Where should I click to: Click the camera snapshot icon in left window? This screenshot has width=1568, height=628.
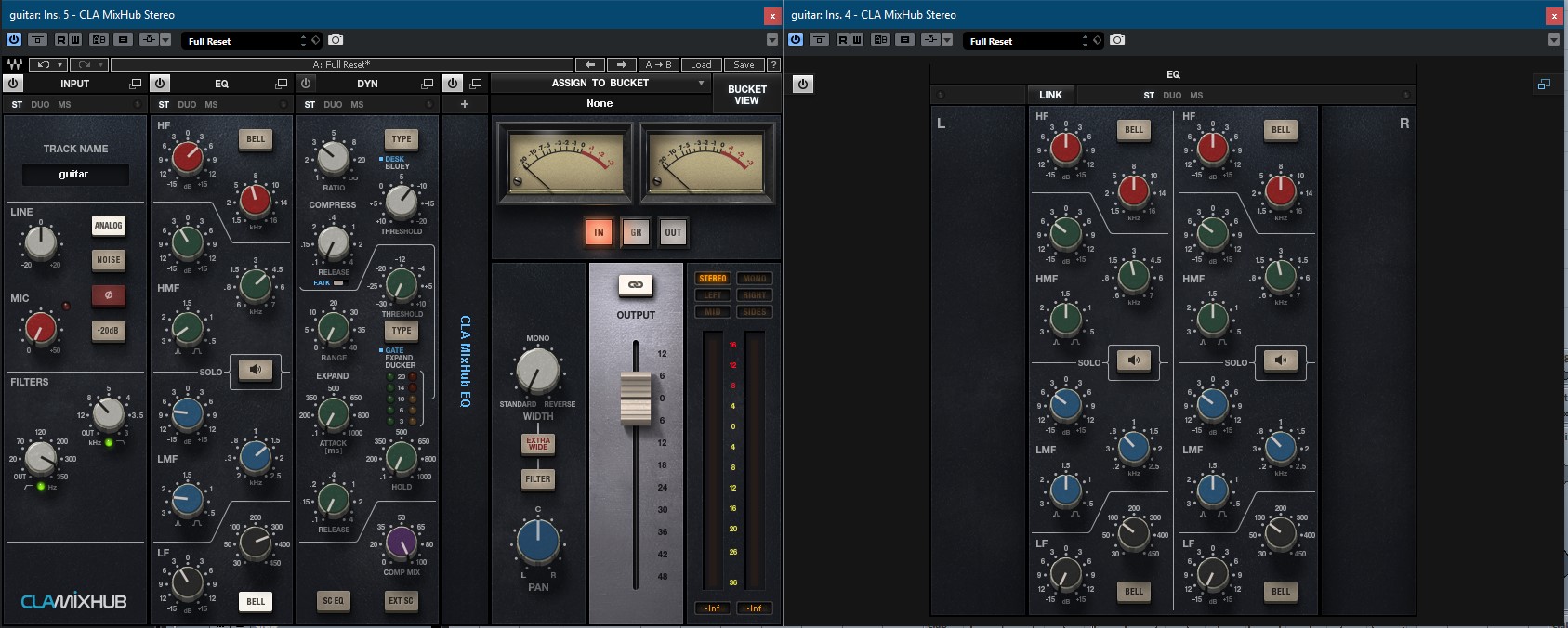[336, 40]
